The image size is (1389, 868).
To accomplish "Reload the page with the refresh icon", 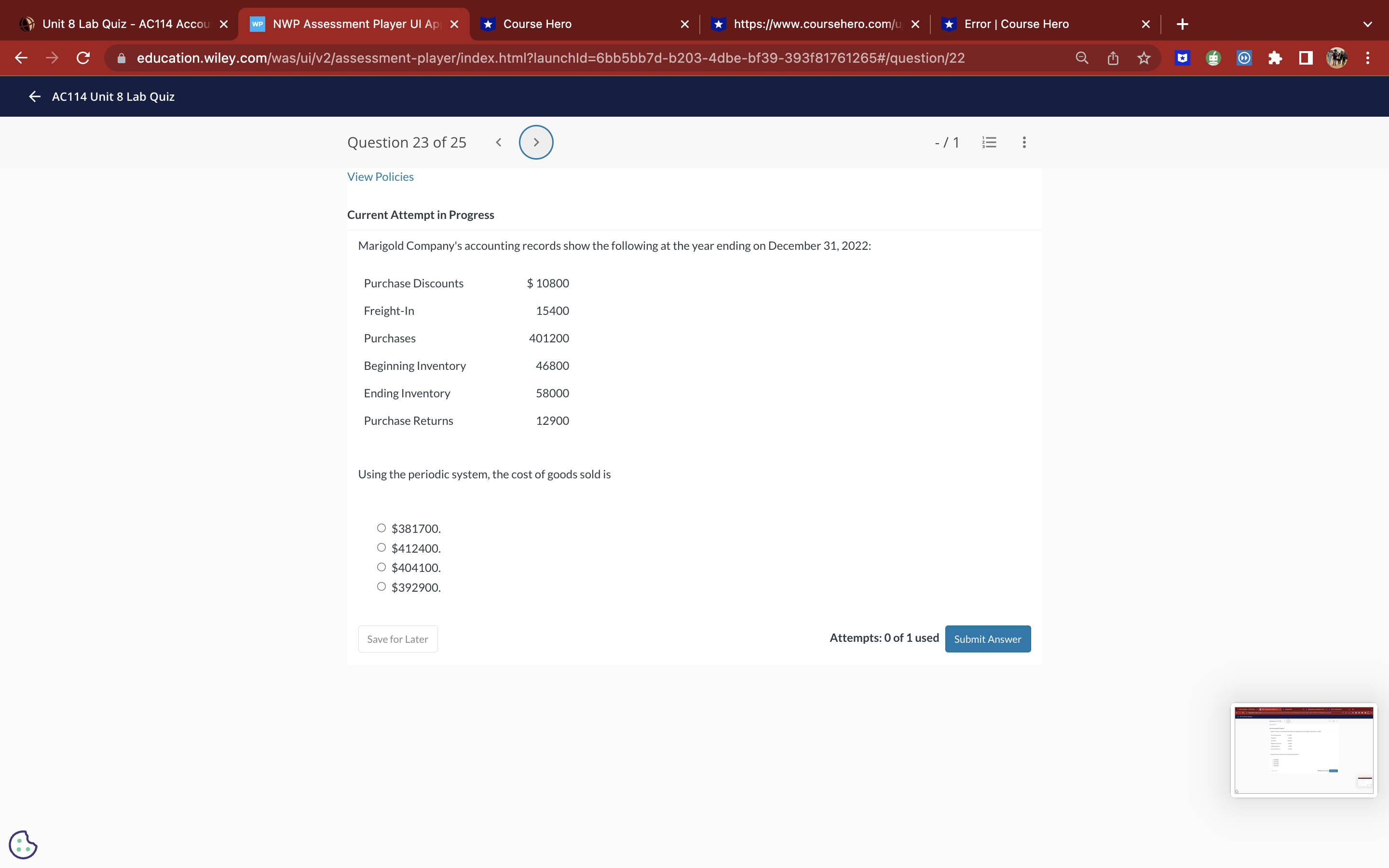I will 83,58.
